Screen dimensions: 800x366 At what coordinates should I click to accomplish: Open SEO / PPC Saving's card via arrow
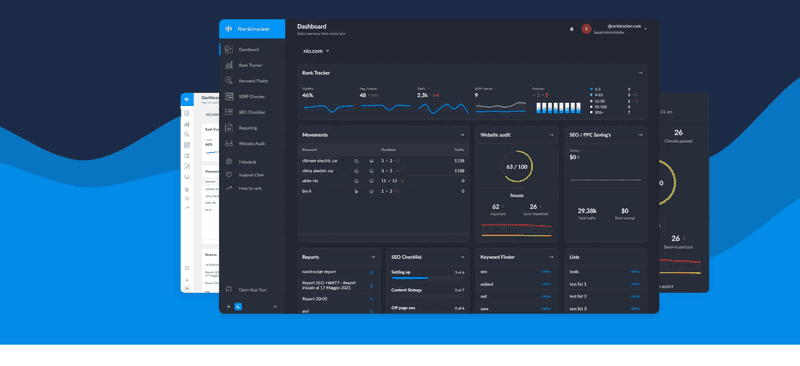pos(640,135)
